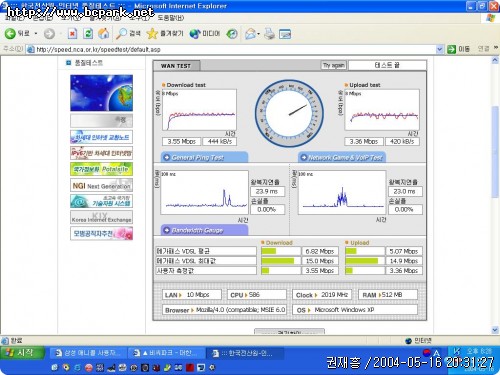Screen dimensions: 500x375
Task: Open the General Ping Test tab
Action: click(x=205, y=157)
